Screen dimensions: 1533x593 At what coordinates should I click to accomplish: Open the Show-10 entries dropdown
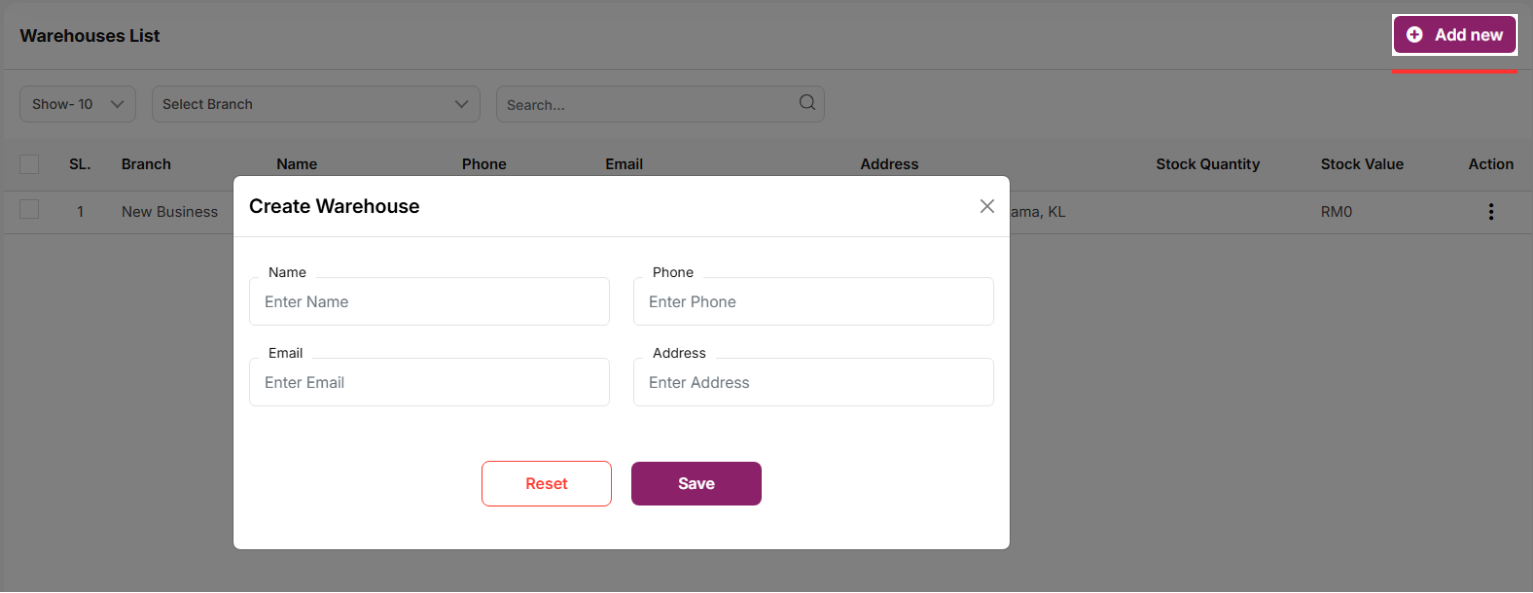click(x=77, y=104)
